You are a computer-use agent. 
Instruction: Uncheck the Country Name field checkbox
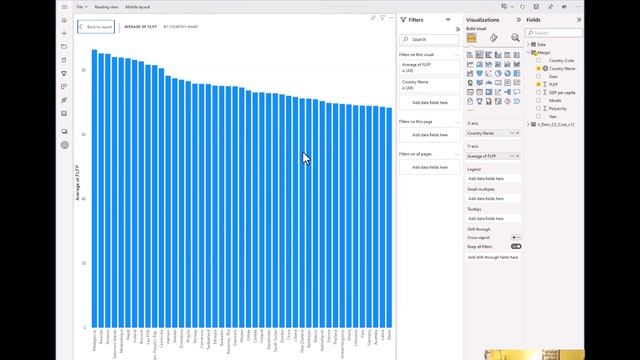[x=538, y=69]
